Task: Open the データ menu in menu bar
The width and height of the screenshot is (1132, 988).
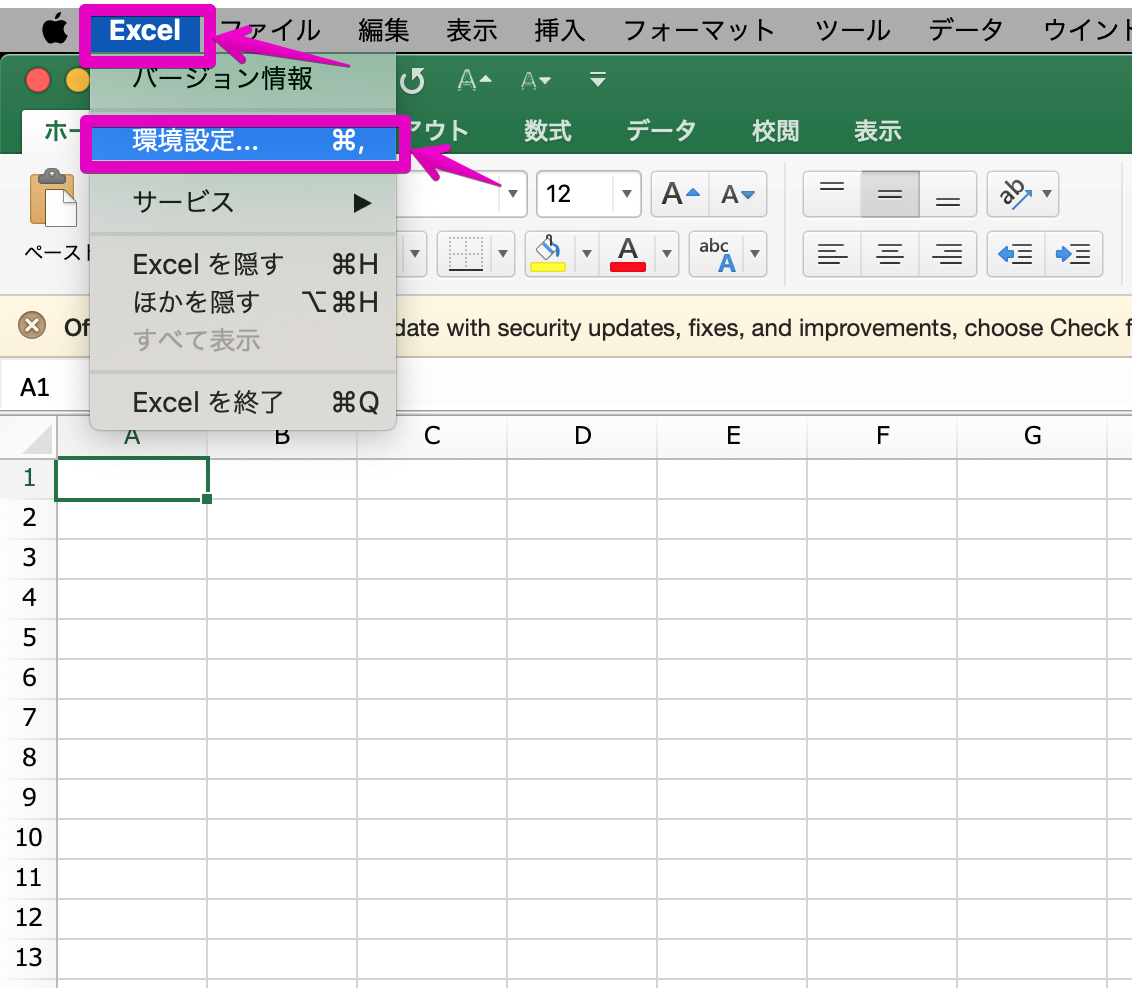Action: 966,30
